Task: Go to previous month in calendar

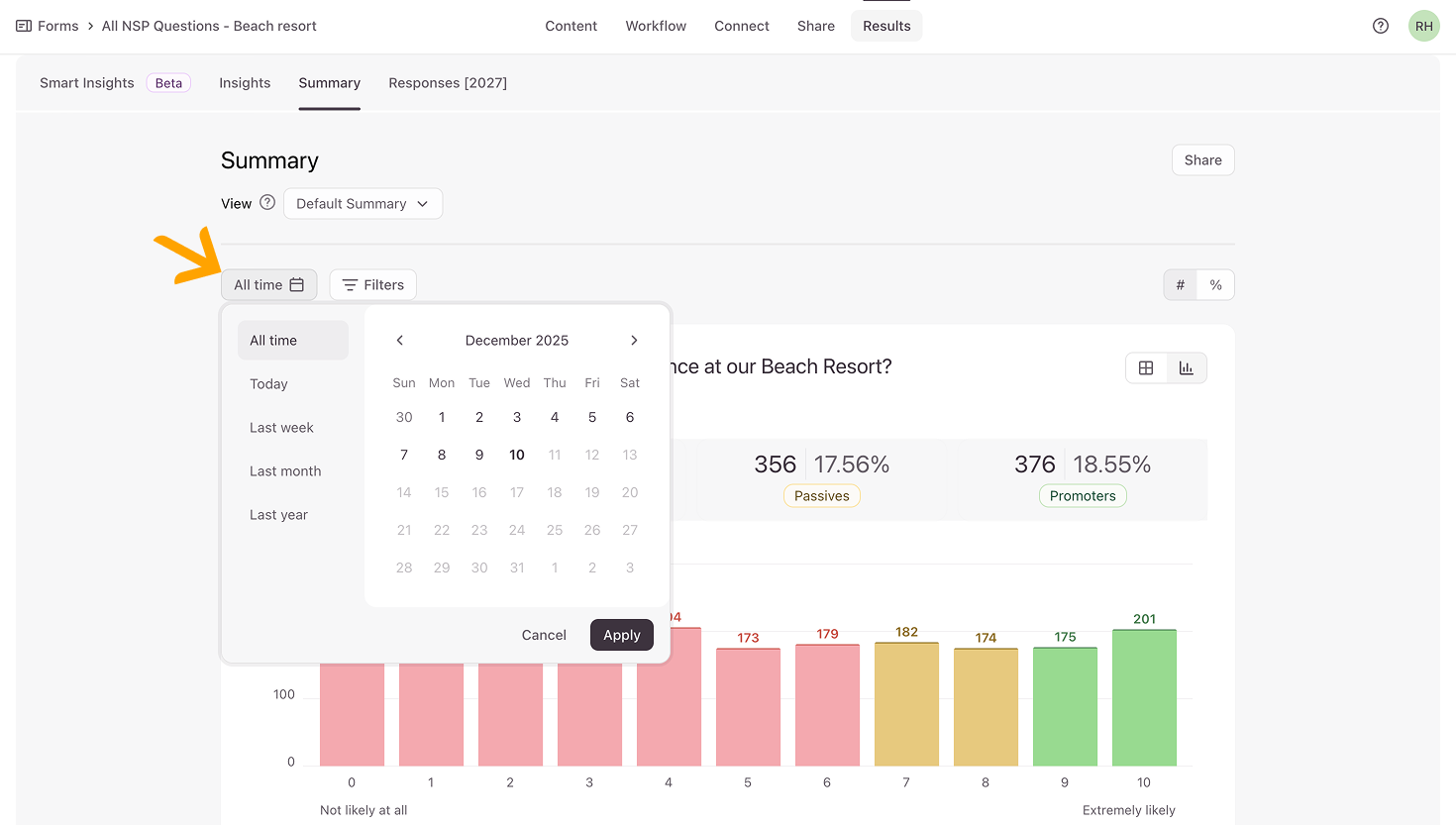Action: coord(400,341)
